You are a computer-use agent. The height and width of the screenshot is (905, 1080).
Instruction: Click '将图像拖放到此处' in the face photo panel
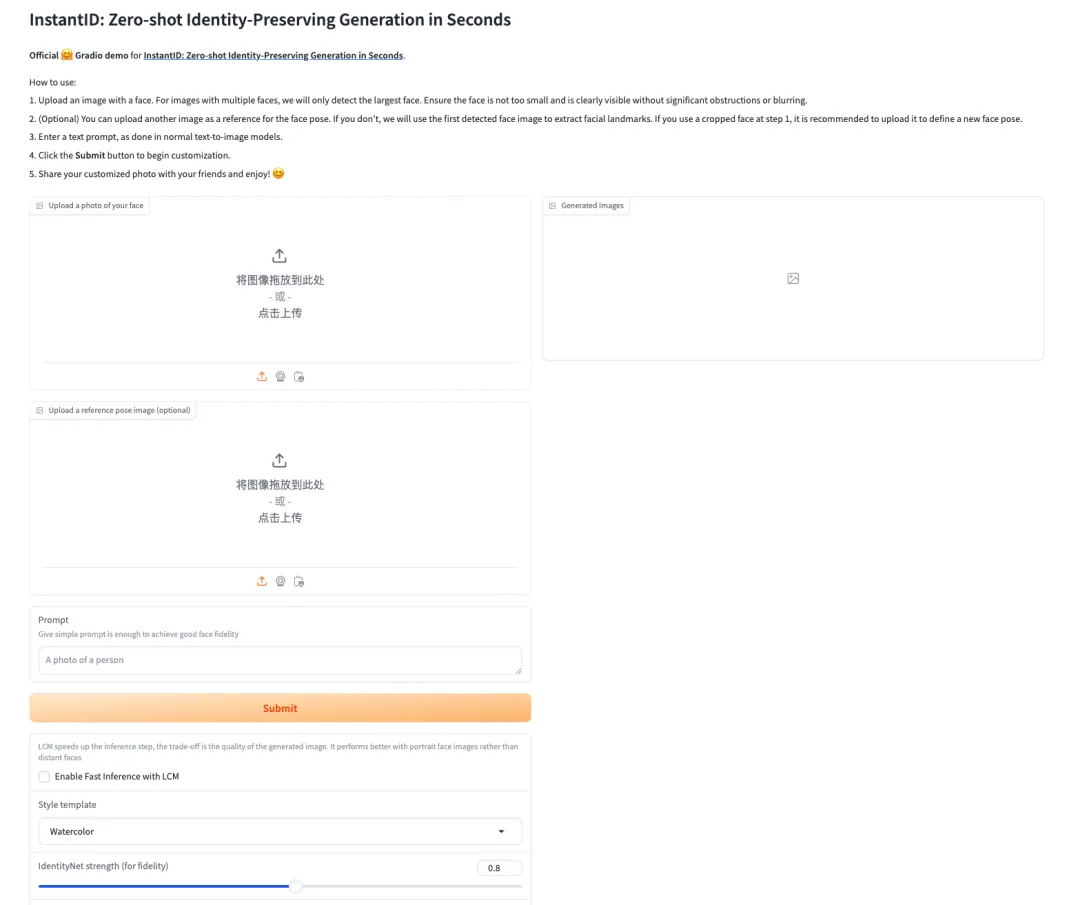[x=280, y=280]
